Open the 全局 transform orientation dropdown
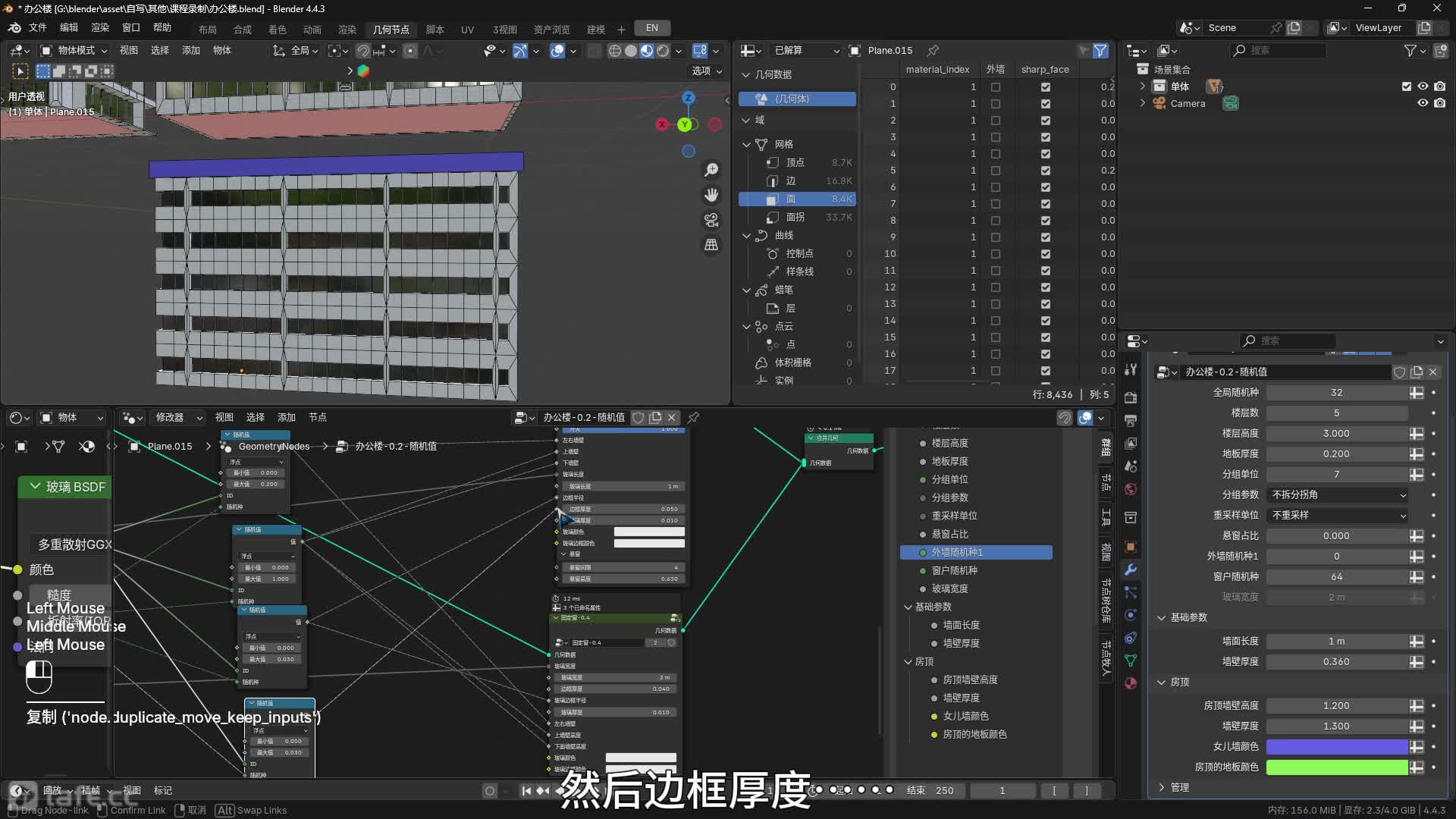 point(296,51)
